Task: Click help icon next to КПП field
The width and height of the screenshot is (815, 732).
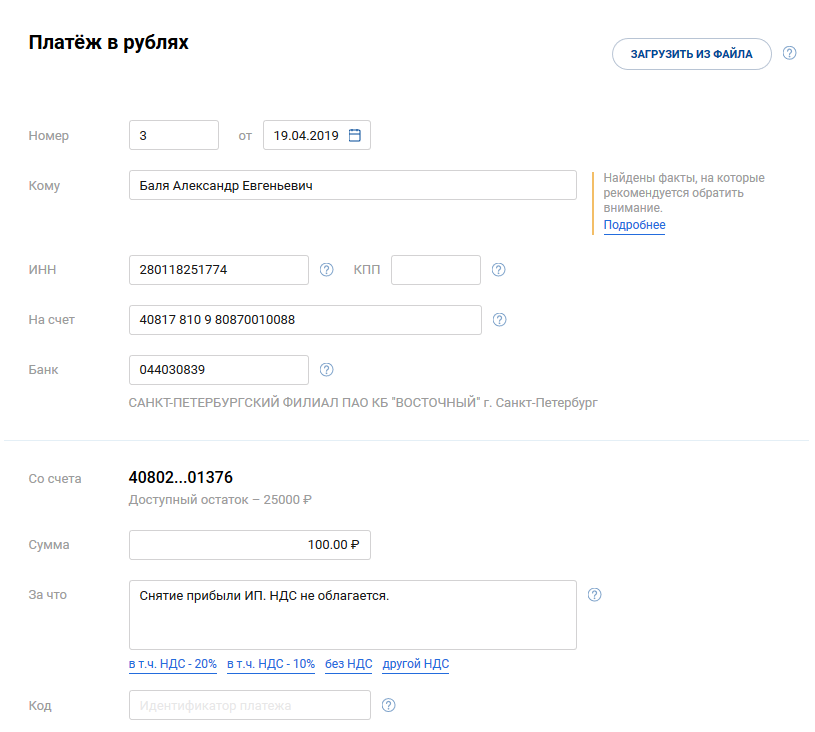Action: 499,270
